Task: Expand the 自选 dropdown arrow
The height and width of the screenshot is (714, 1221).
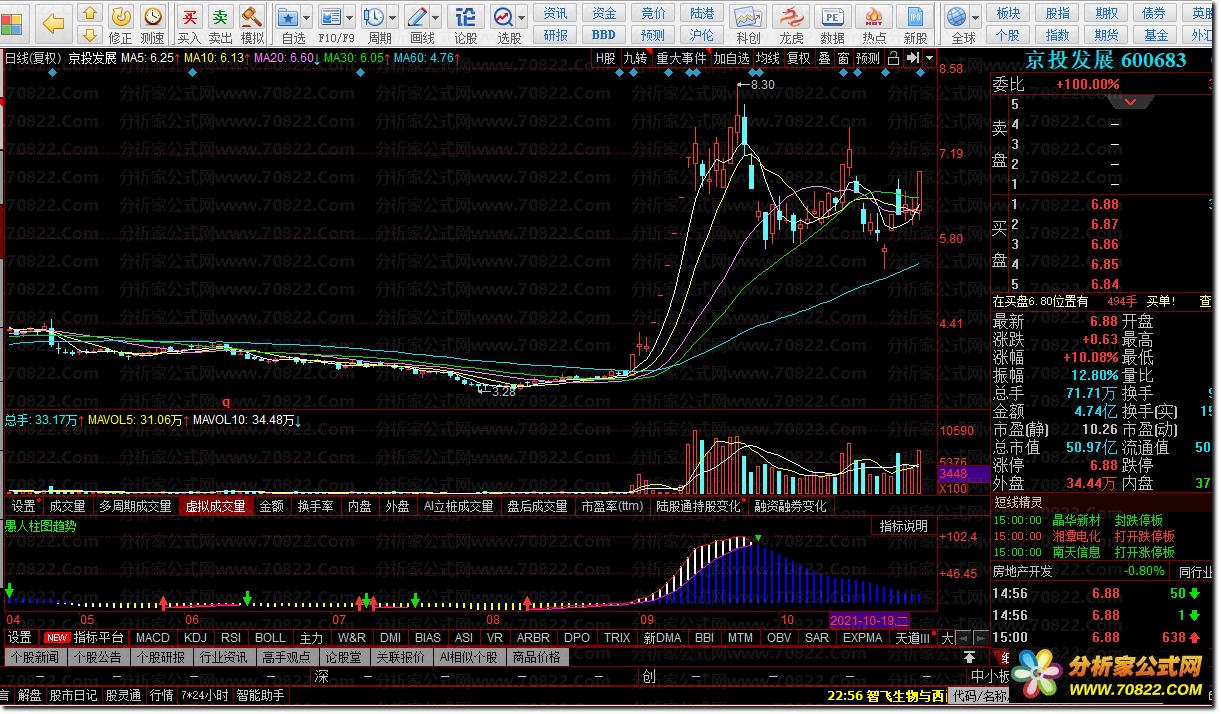Action: 306,17
